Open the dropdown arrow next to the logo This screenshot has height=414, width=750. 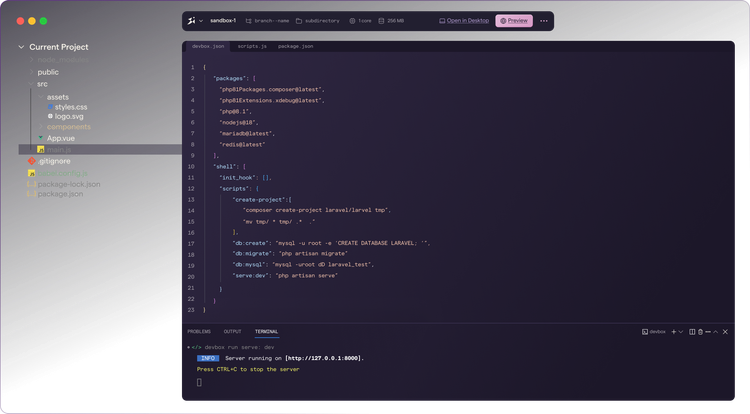click(x=201, y=21)
